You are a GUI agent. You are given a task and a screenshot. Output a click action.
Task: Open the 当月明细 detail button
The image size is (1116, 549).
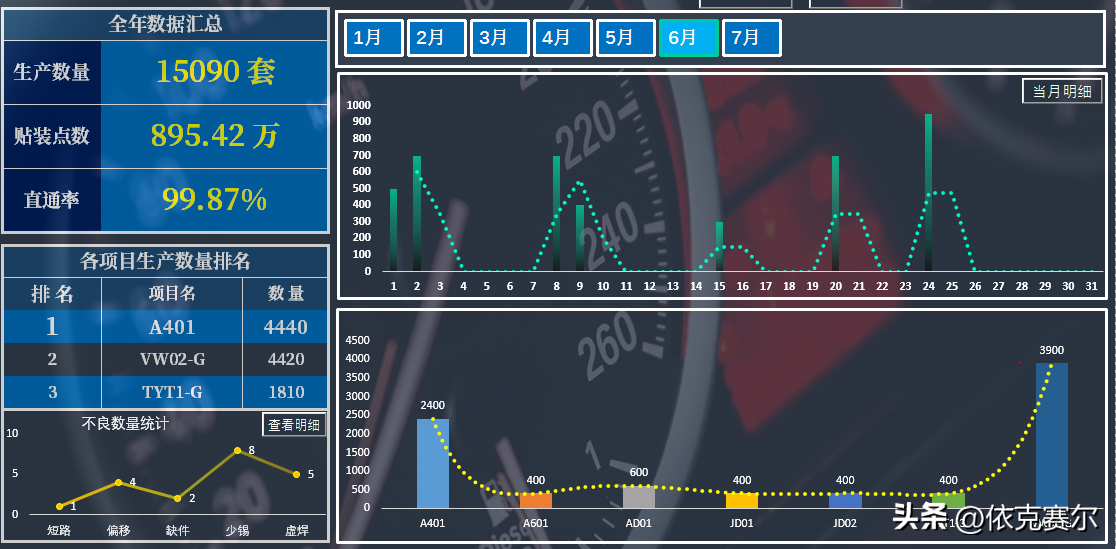(x=1062, y=91)
